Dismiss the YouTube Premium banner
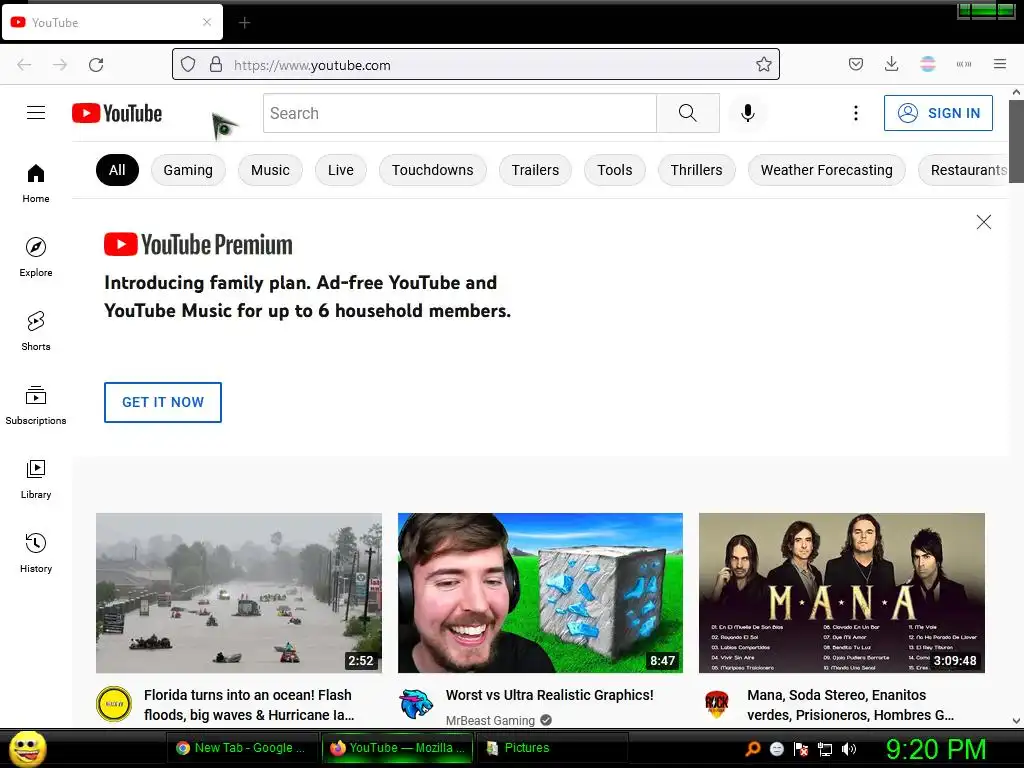The image size is (1024, 768). click(x=984, y=222)
